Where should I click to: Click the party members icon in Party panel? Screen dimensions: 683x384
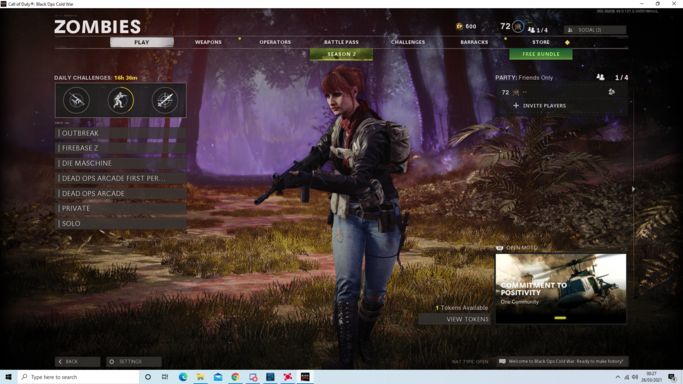600,77
